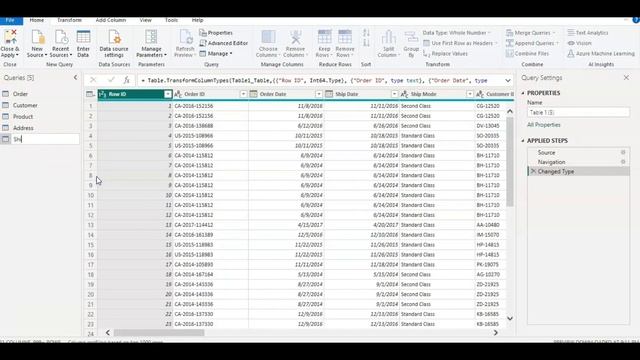The image size is (640, 360).
Task: Click Combine Files
Action: pos(527,53)
